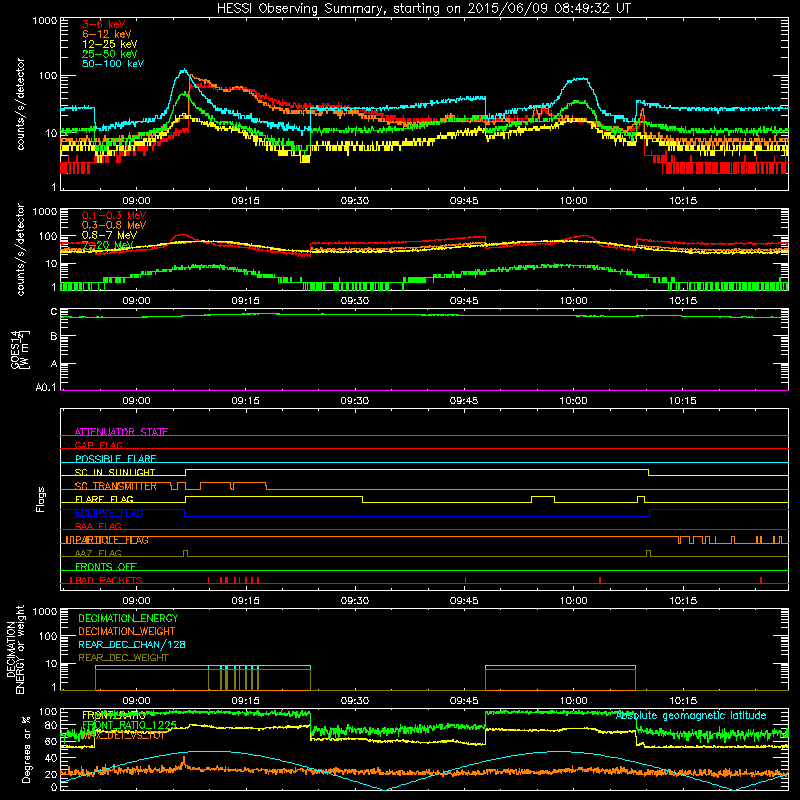Select the yellow 0.8-7 MeV legend label
This screenshot has height=800, width=800.
click(109, 235)
